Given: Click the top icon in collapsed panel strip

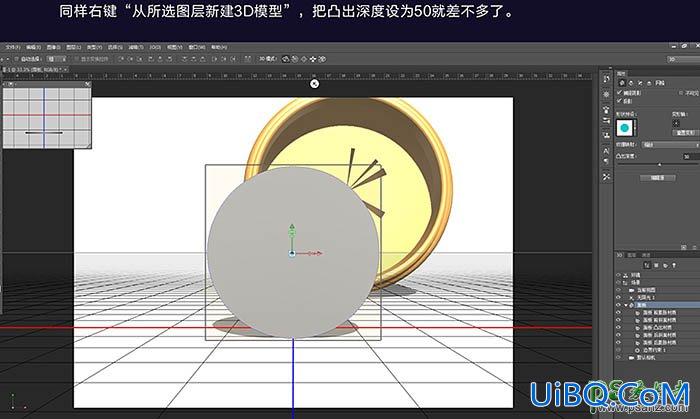Looking at the screenshot, I should [x=606, y=79].
